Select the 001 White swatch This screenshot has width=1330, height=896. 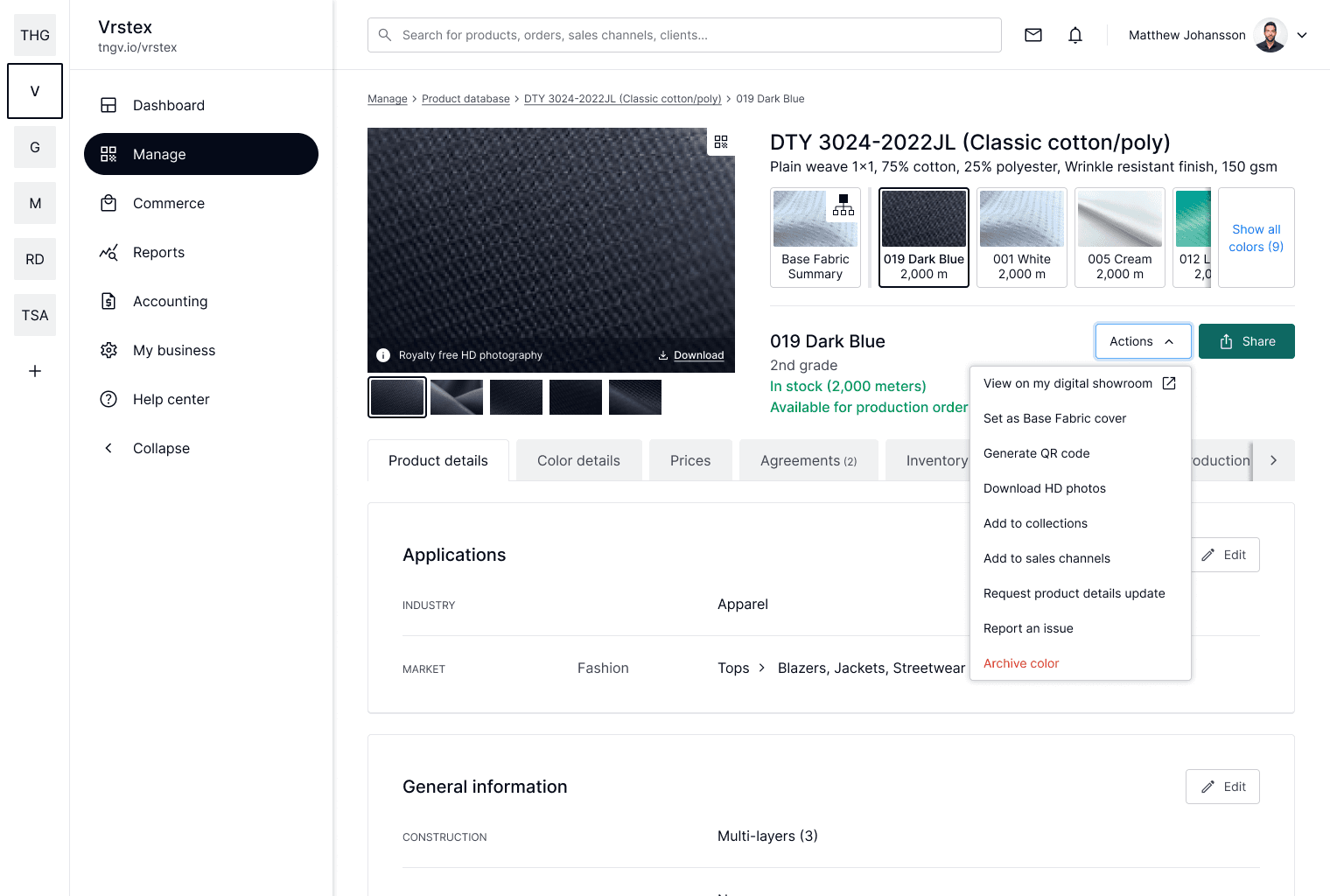(1022, 237)
